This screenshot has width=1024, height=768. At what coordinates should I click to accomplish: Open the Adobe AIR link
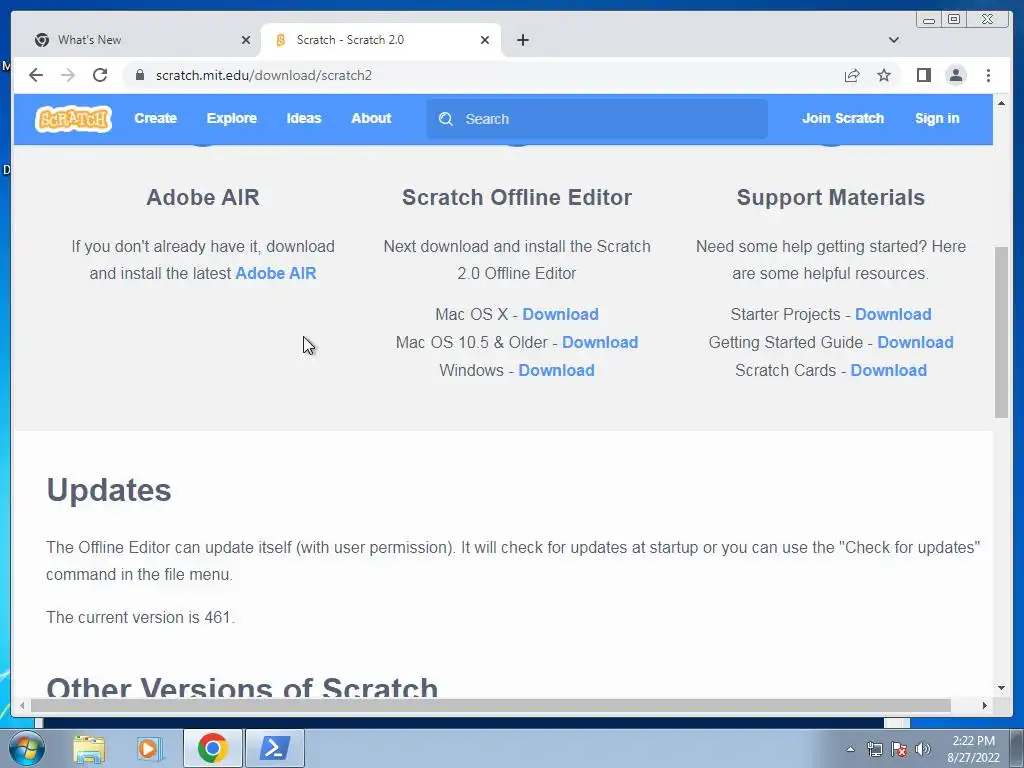click(276, 273)
